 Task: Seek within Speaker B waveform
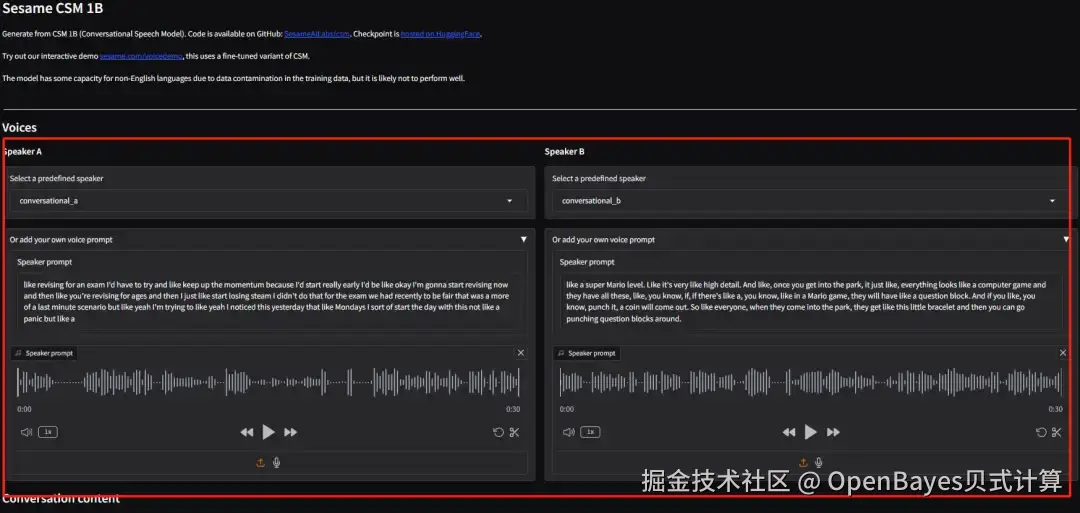tap(811, 382)
